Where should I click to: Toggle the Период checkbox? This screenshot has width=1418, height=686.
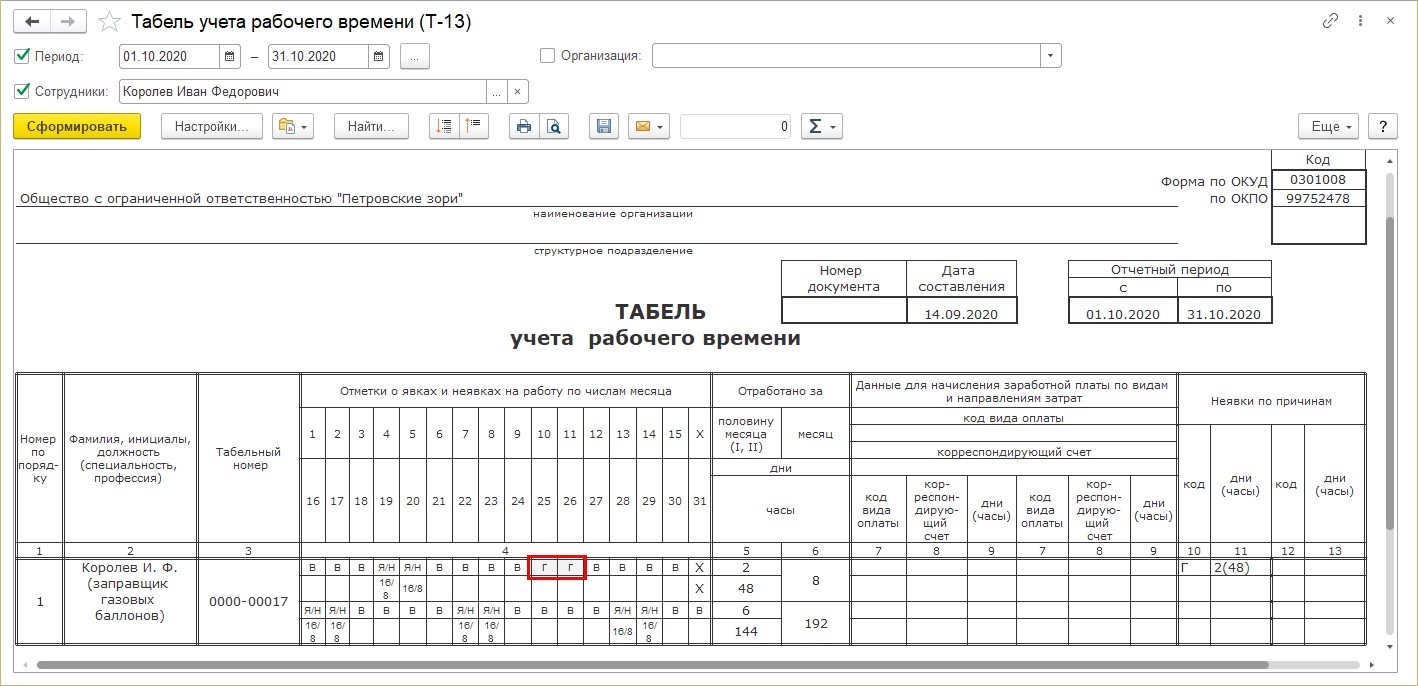tap(23, 56)
